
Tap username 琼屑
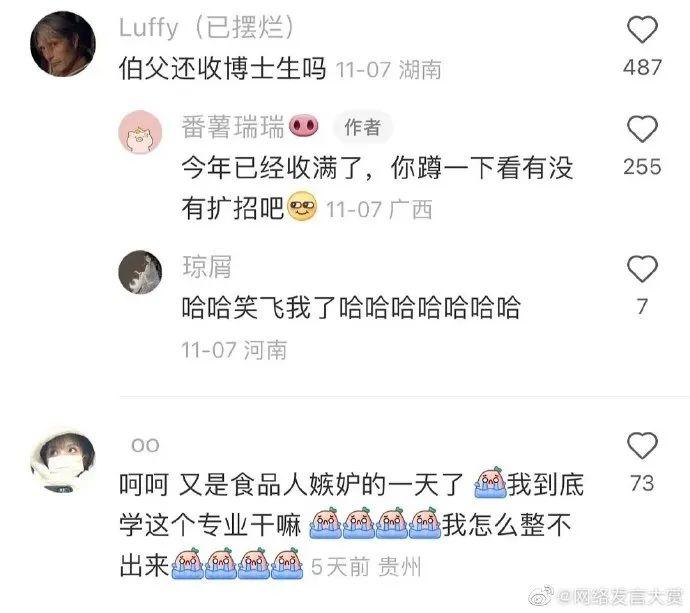click(207, 267)
